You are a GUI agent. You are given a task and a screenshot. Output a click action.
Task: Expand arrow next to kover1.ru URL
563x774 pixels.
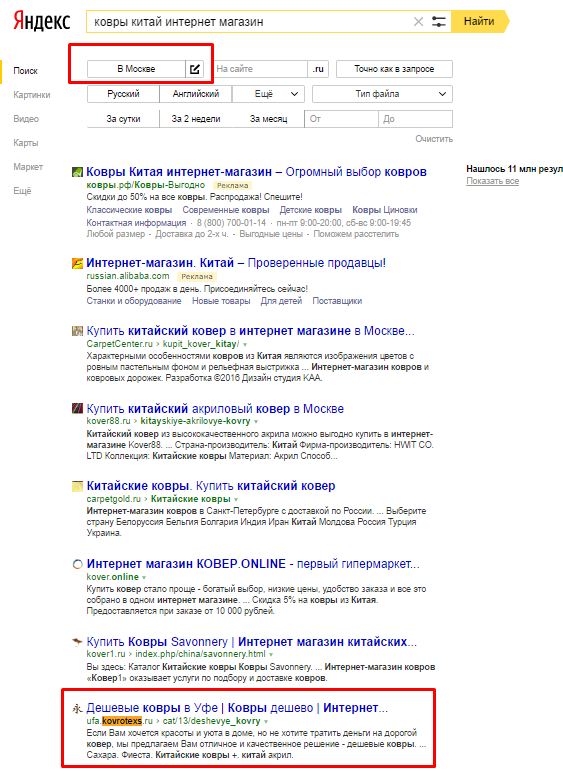271,655
